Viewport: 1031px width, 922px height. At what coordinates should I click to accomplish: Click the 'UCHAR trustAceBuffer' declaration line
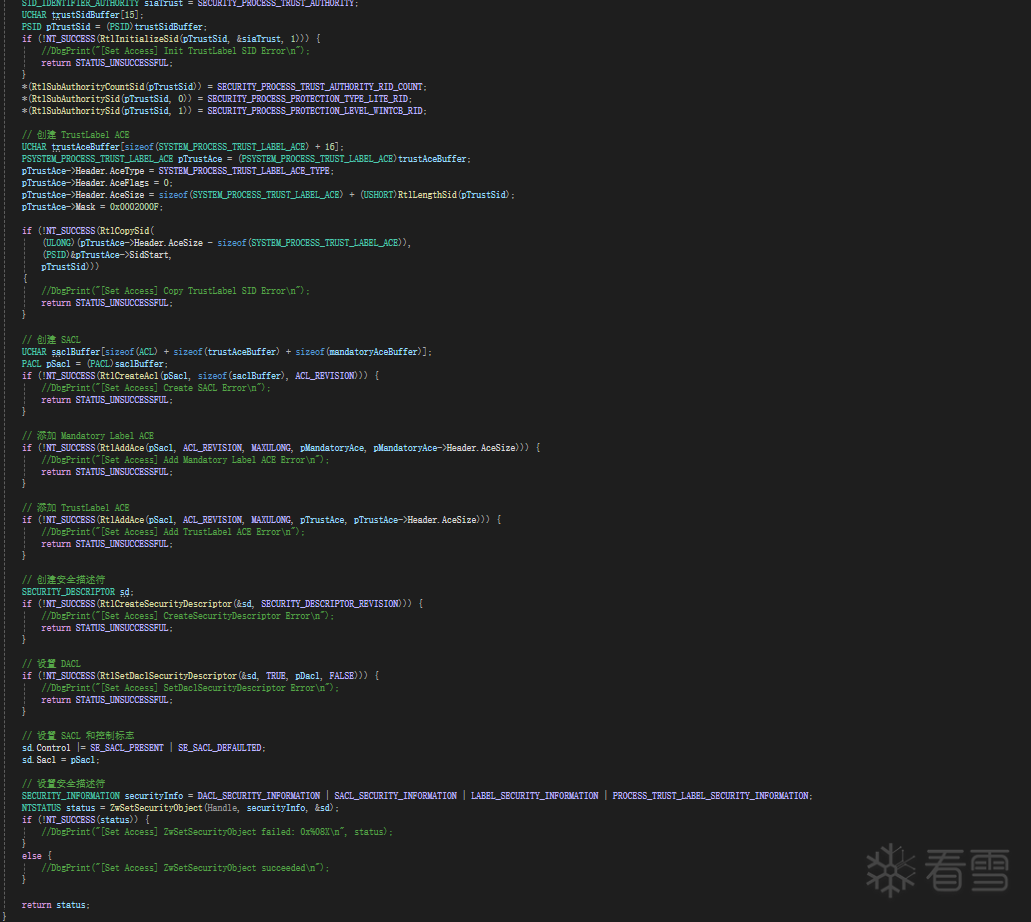pos(183,147)
